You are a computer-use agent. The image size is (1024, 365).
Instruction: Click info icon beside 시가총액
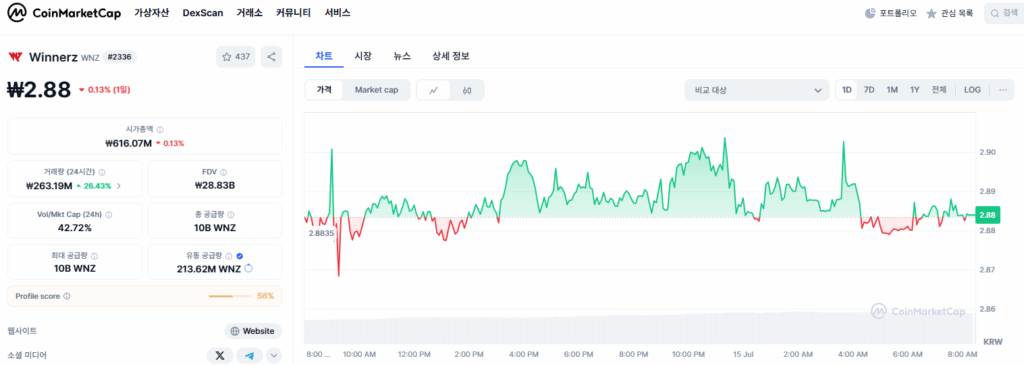[x=160, y=129]
